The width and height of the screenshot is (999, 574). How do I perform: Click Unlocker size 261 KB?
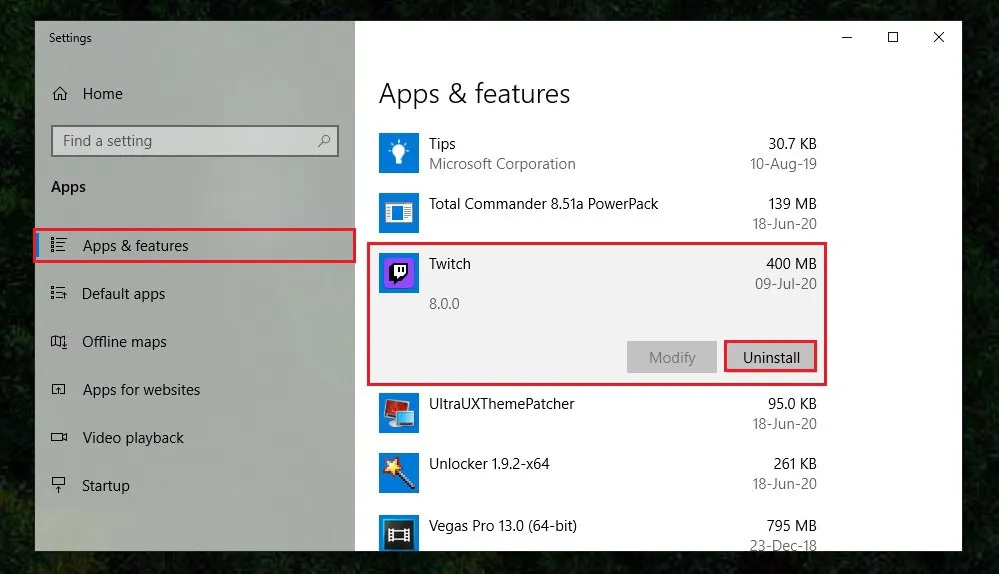(795, 464)
